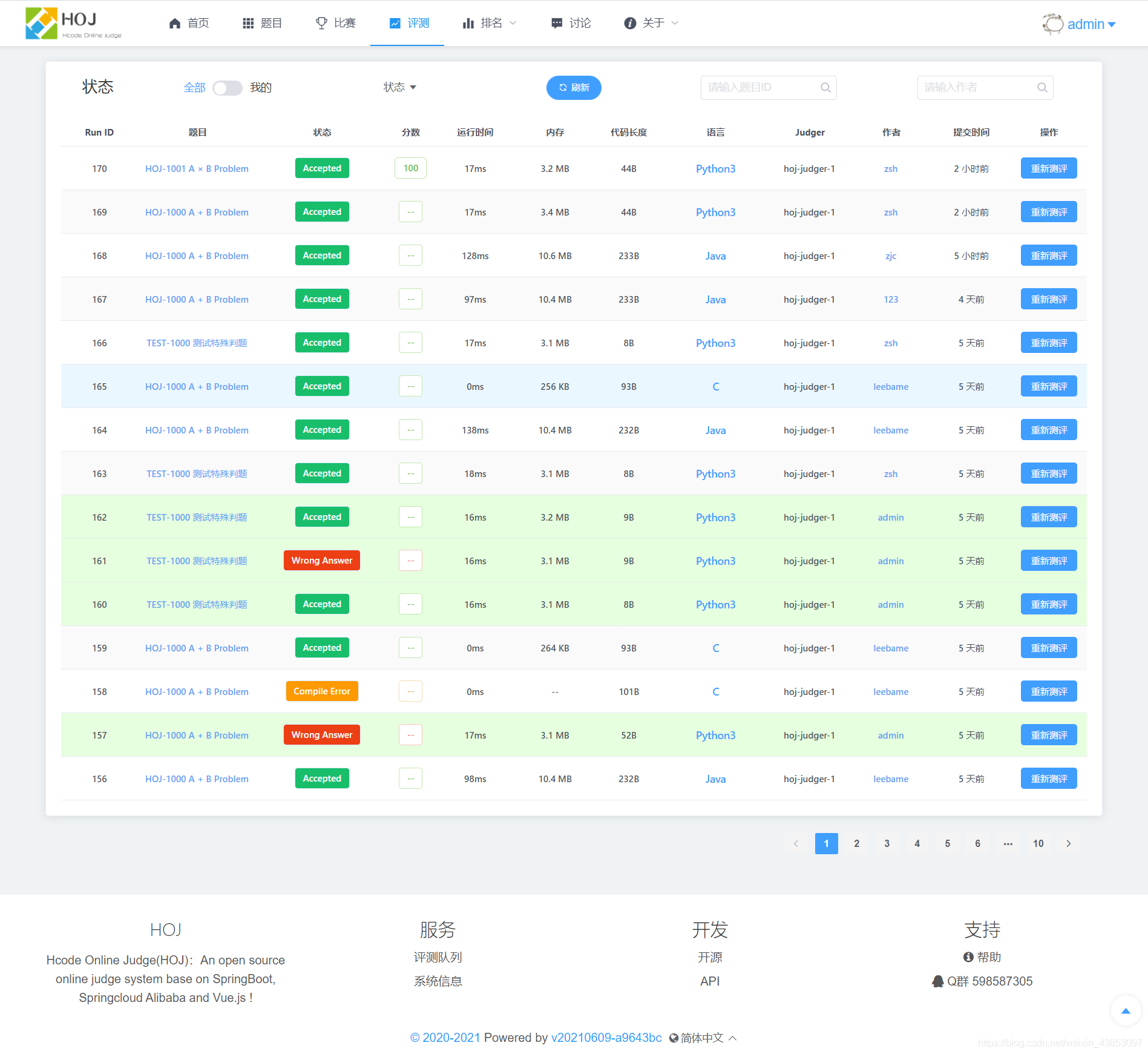Open version v20210609-a9643bc link
This screenshot has width=1148, height=1054.
tap(606, 1038)
